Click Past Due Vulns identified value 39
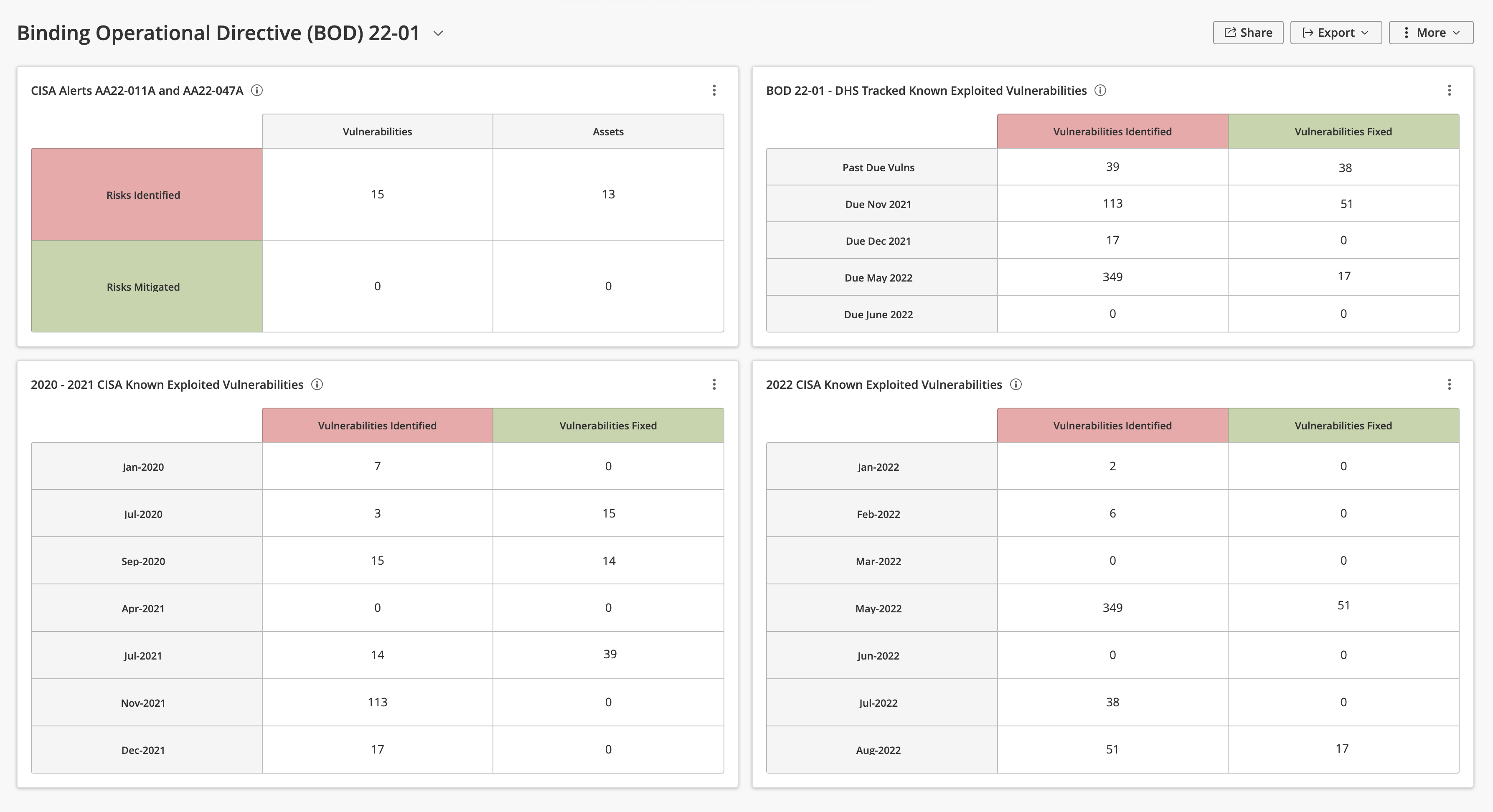Image resolution: width=1493 pixels, height=812 pixels. pos(1112,167)
